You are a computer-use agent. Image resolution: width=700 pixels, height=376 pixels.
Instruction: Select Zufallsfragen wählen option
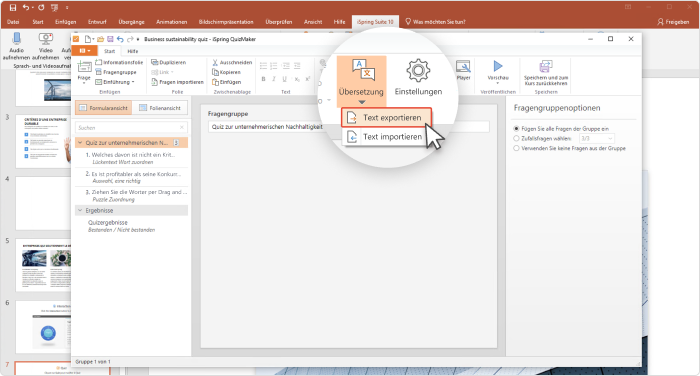click(x=517, y=138)
